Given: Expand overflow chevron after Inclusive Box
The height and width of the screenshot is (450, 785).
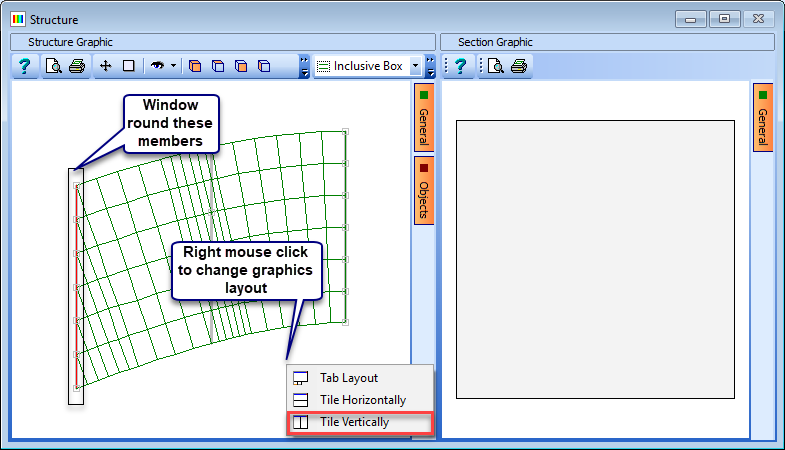Looking at the screenshot, I should pos(431,67).
